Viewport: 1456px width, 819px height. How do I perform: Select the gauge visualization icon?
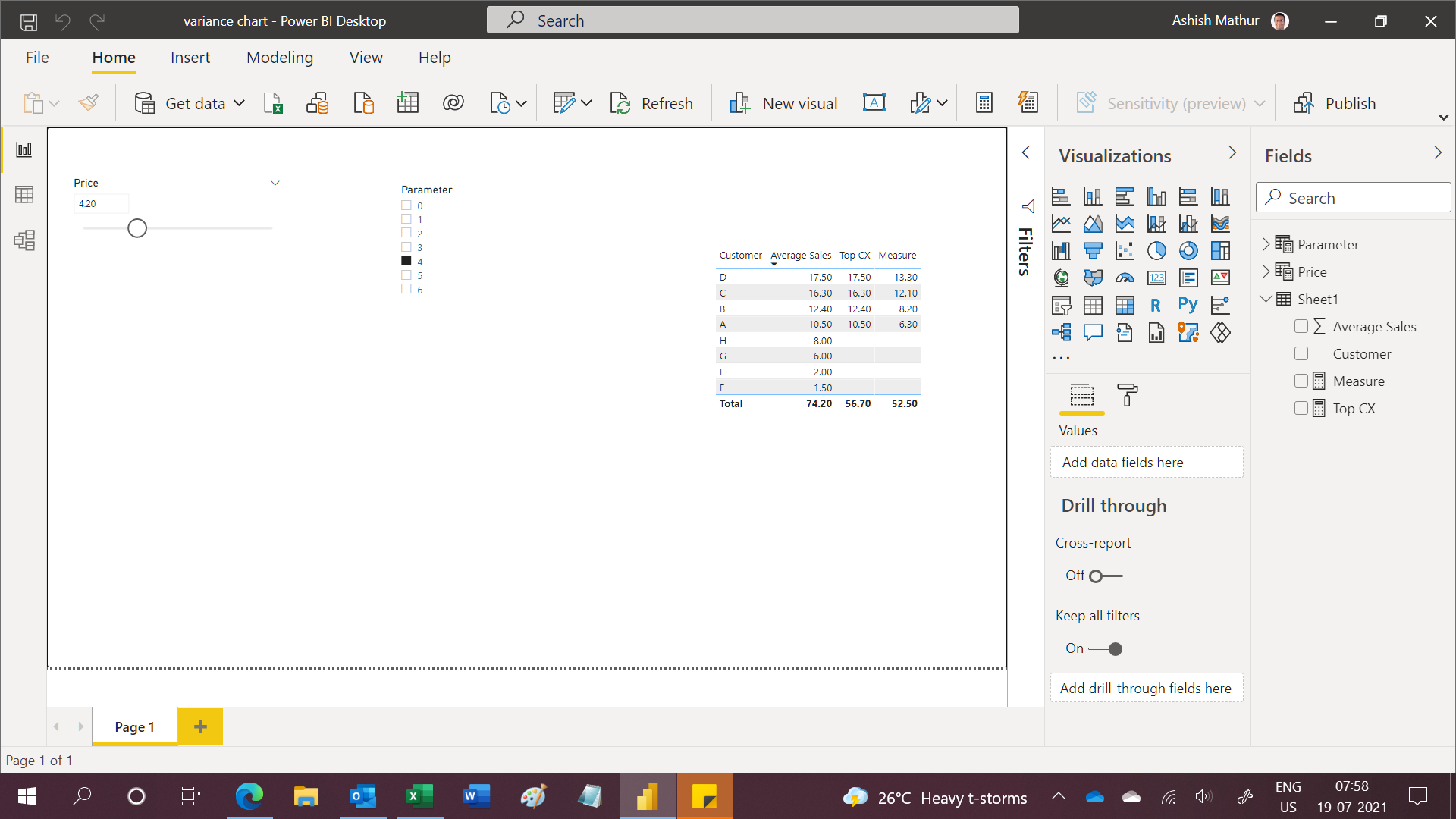coord(1125,278)
